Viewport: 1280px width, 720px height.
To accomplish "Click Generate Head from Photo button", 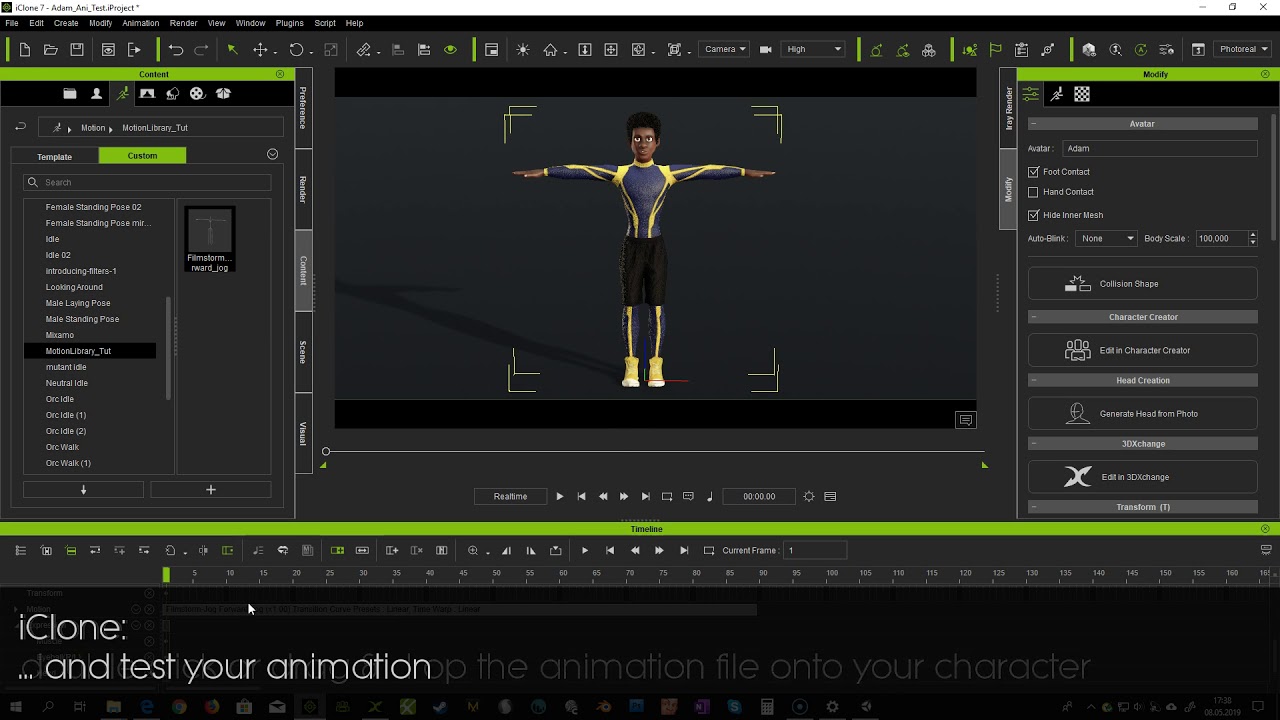I will pyautogui.click(x=1142, y=414).
